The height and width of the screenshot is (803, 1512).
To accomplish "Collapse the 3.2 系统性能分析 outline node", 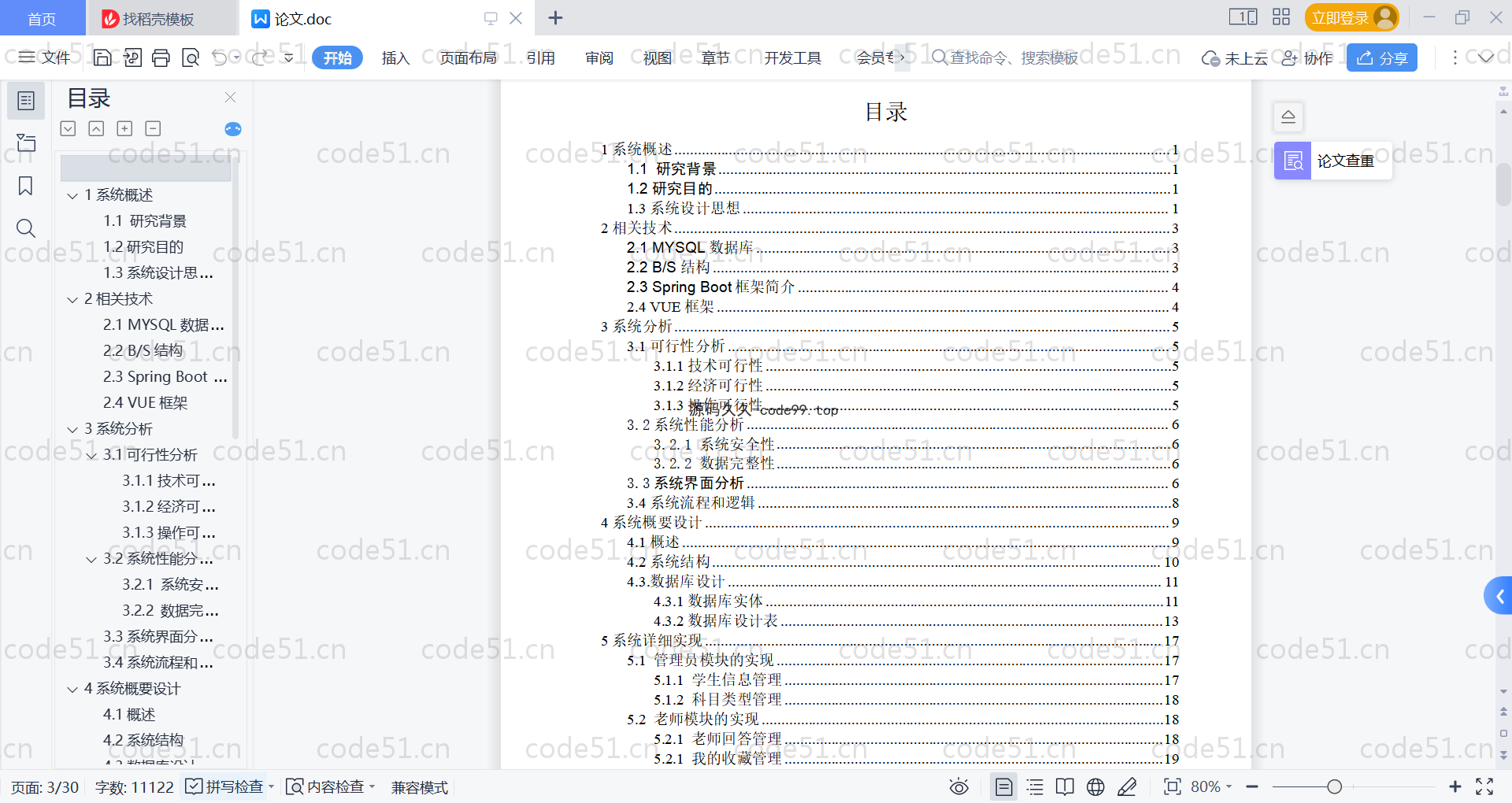I will click(x=91, y=559).
